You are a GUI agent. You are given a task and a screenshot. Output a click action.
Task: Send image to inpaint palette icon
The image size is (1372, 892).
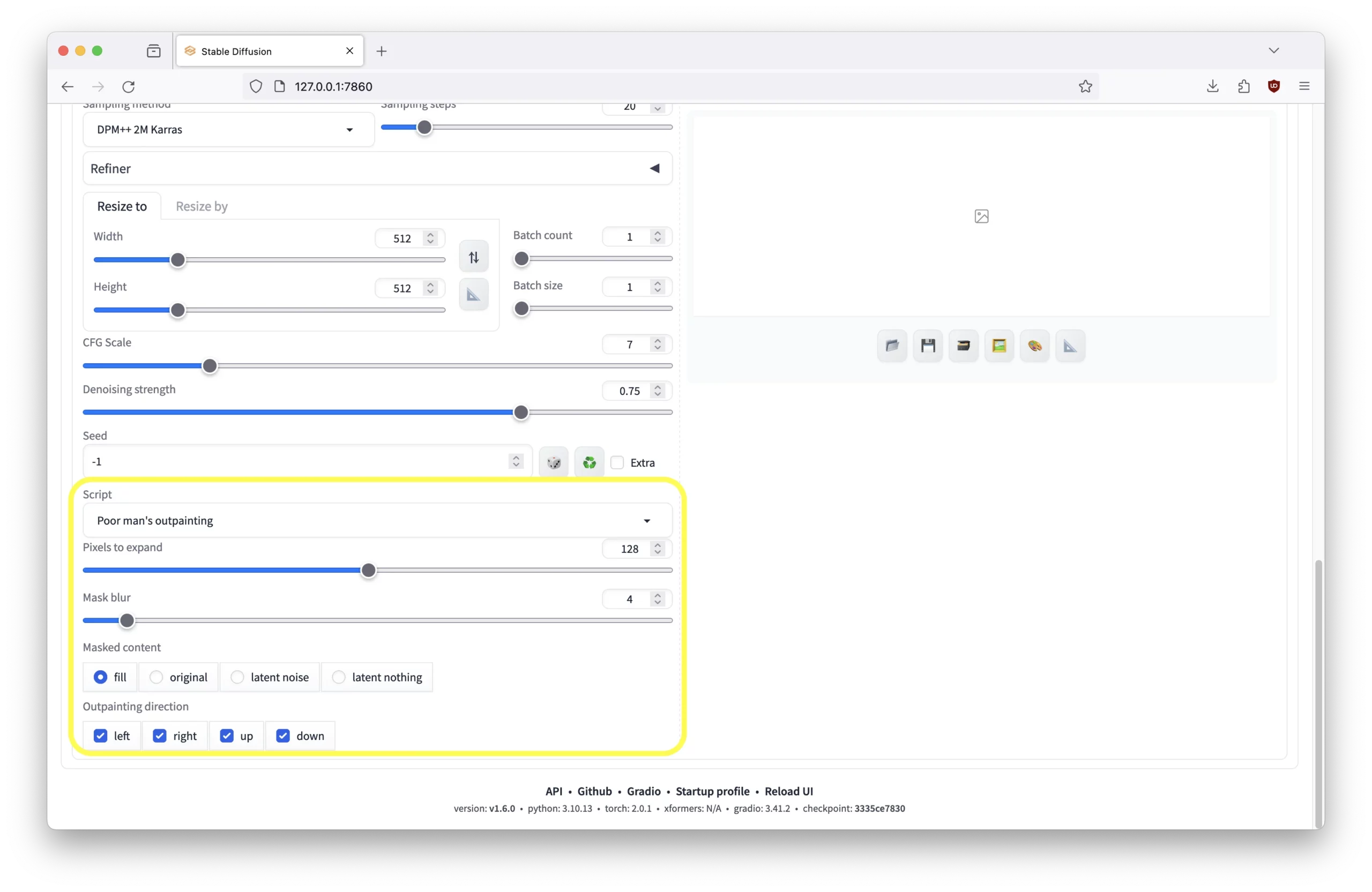[1035, 346]
